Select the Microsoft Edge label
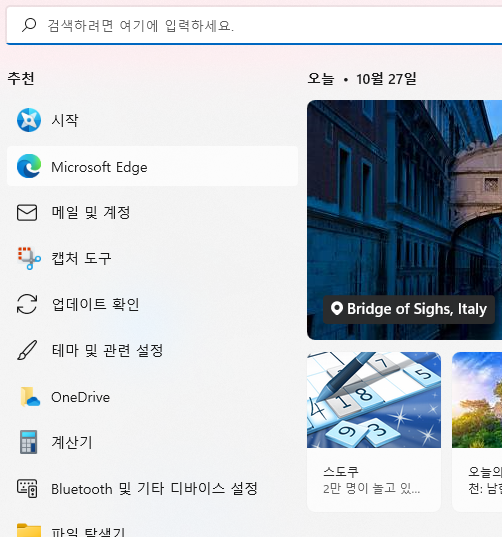Screen dimensions: 502x537 99,167
